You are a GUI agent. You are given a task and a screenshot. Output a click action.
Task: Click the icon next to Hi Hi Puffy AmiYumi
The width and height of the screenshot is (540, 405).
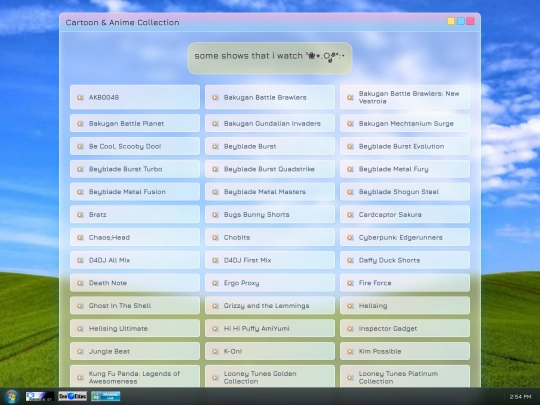tap(215, 329)
